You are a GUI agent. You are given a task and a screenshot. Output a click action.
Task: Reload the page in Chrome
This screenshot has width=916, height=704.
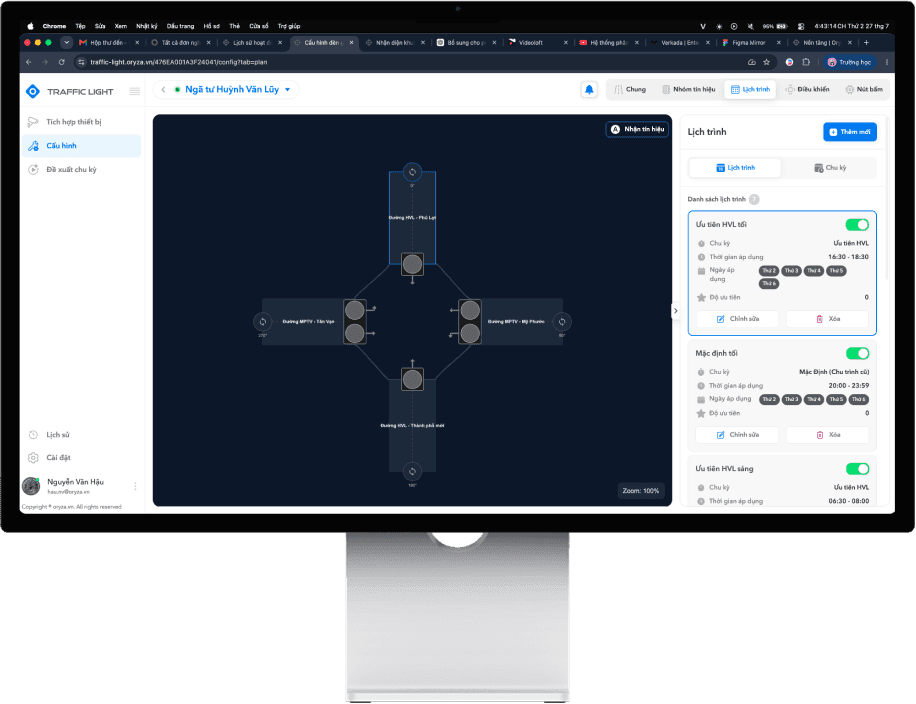tap(61, 62)
